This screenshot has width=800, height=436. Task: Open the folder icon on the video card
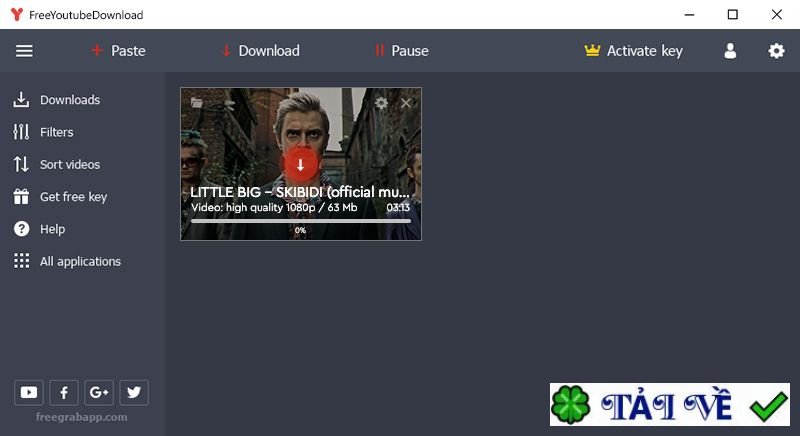[x=196, y=102]
